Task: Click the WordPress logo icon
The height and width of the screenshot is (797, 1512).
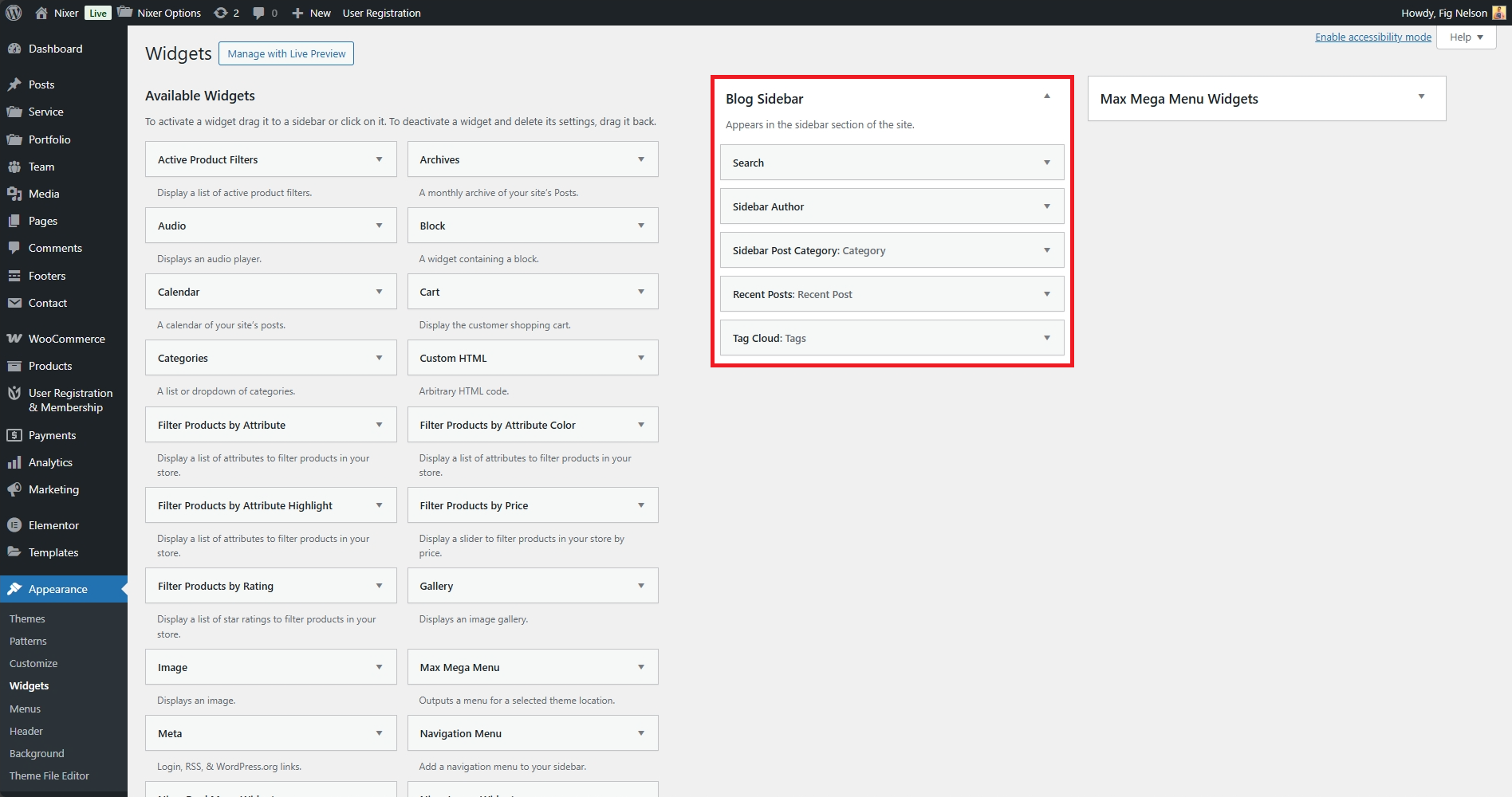Action: 14,13
